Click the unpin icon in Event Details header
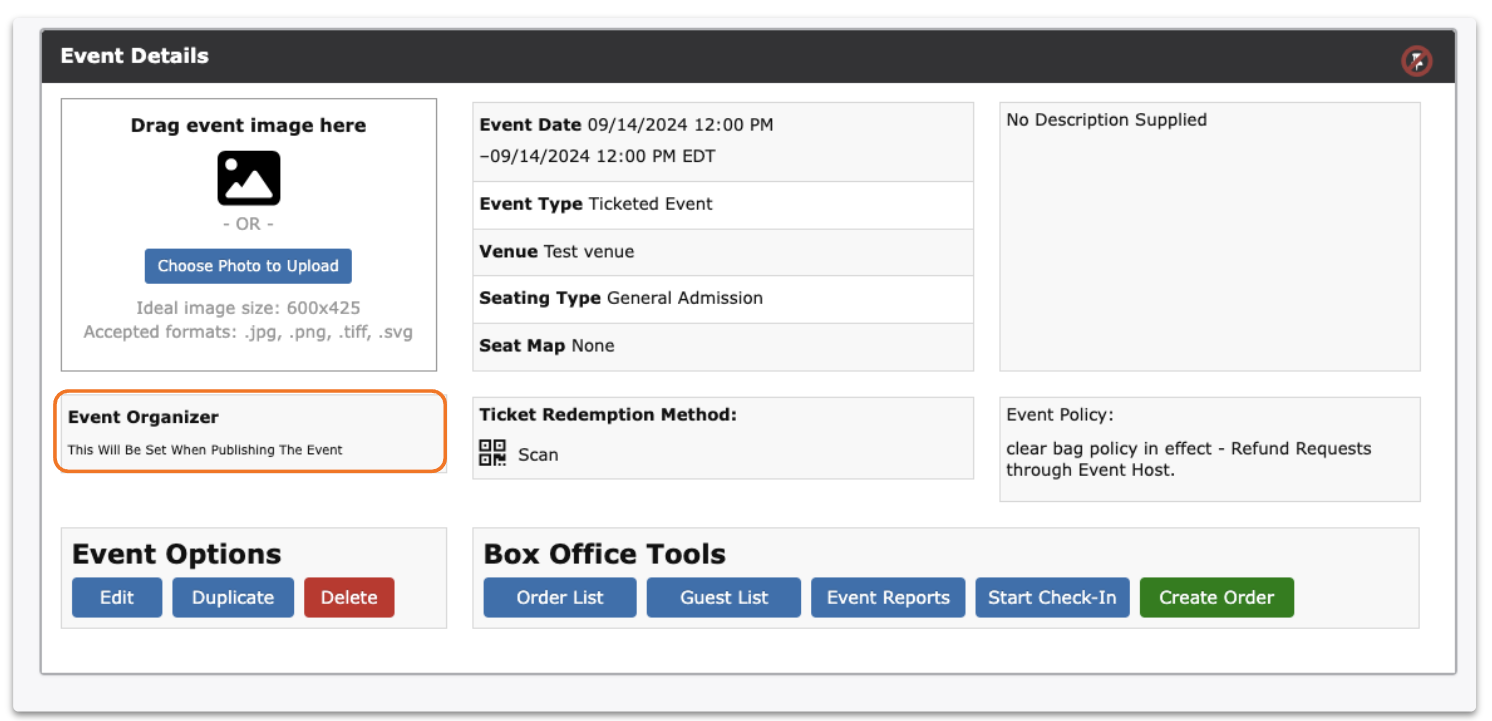Viewport: 1492px width, 721px height. tap(1416, 61)
